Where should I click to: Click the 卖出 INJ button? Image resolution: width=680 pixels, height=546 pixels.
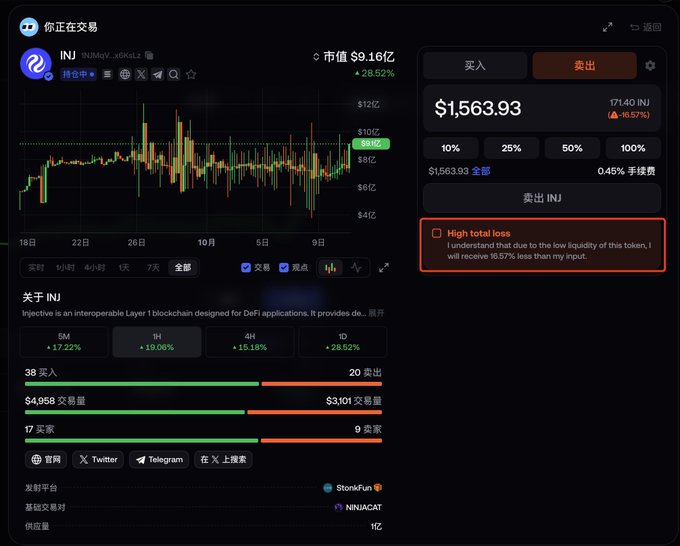coord(542,198)
